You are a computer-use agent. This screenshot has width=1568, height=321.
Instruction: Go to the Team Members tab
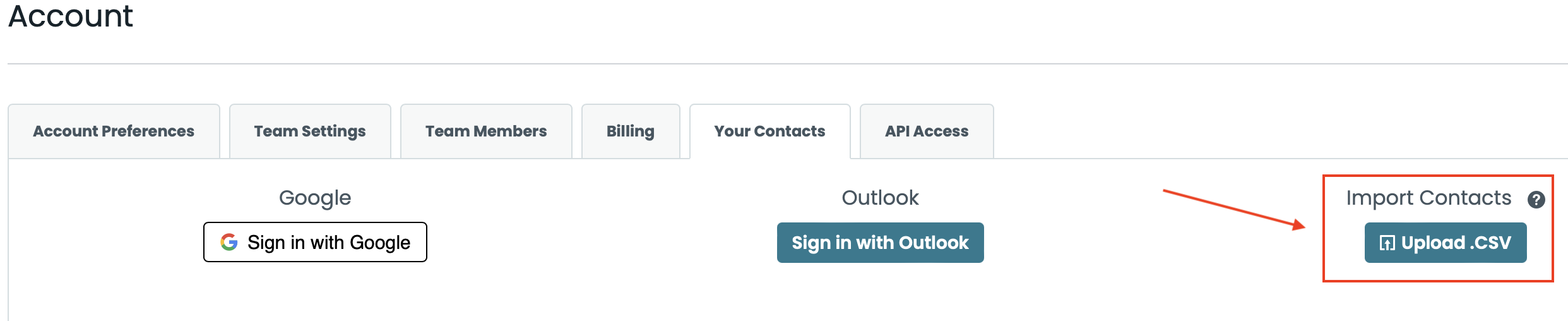point(486,131)
